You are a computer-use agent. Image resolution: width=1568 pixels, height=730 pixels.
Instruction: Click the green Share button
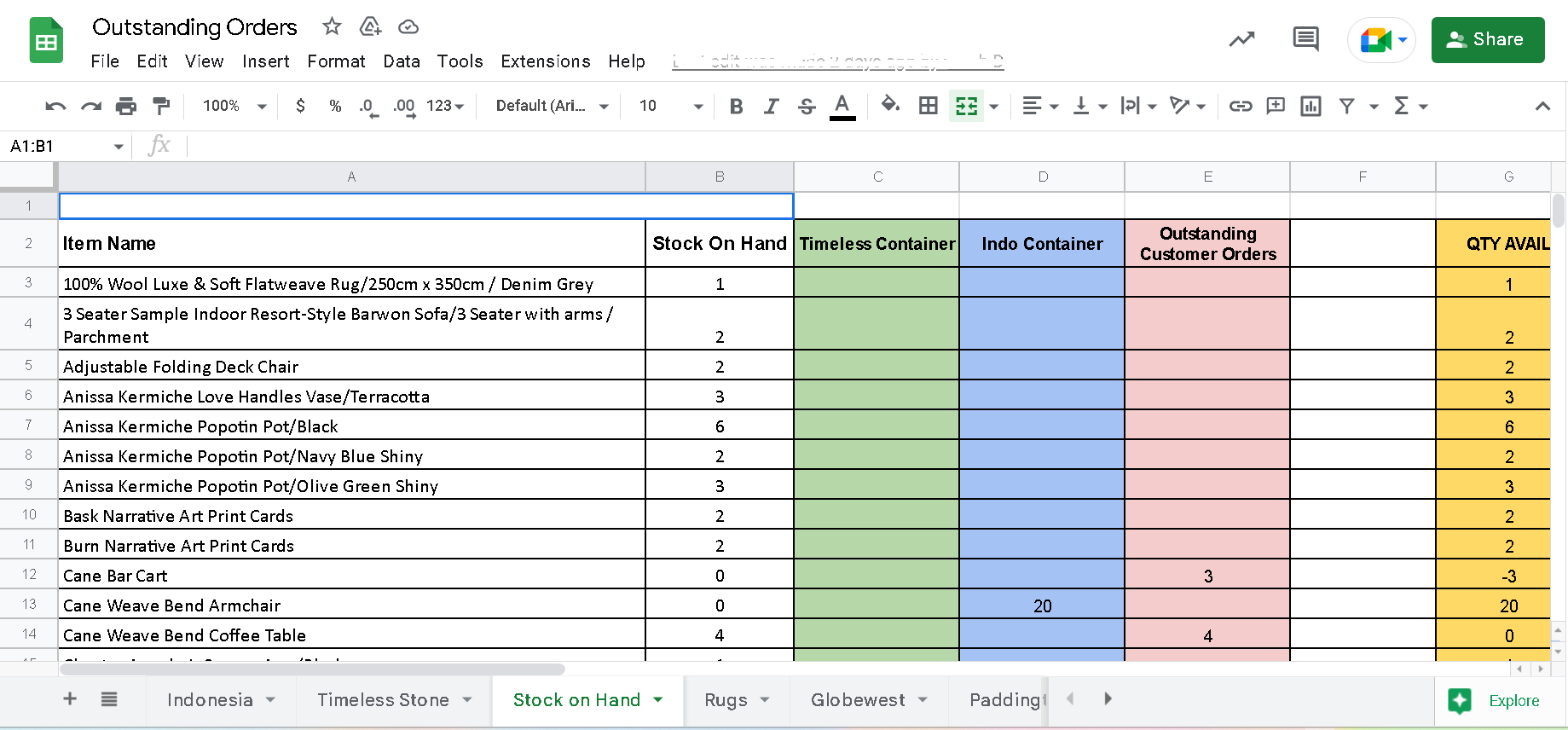(x=1487, y=39)
